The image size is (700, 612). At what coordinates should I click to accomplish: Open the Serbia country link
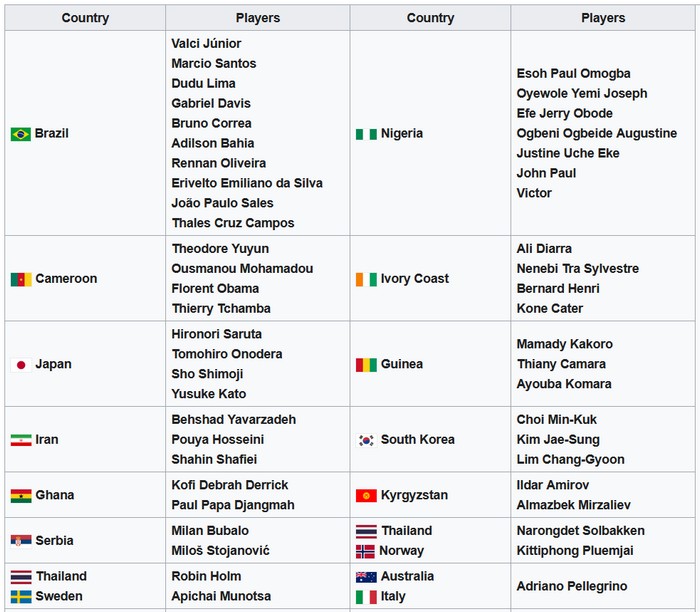pyautogui.click(x=54, y=541)
